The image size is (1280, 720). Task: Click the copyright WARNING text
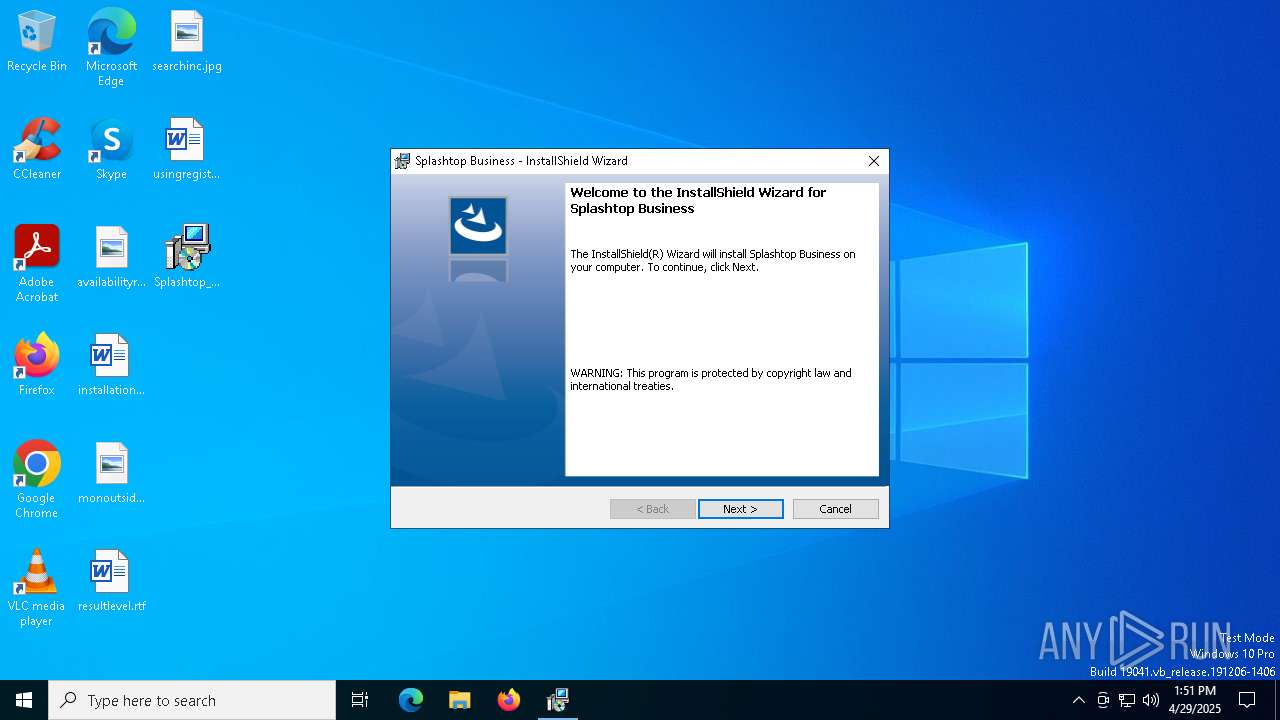click(711, 380)
